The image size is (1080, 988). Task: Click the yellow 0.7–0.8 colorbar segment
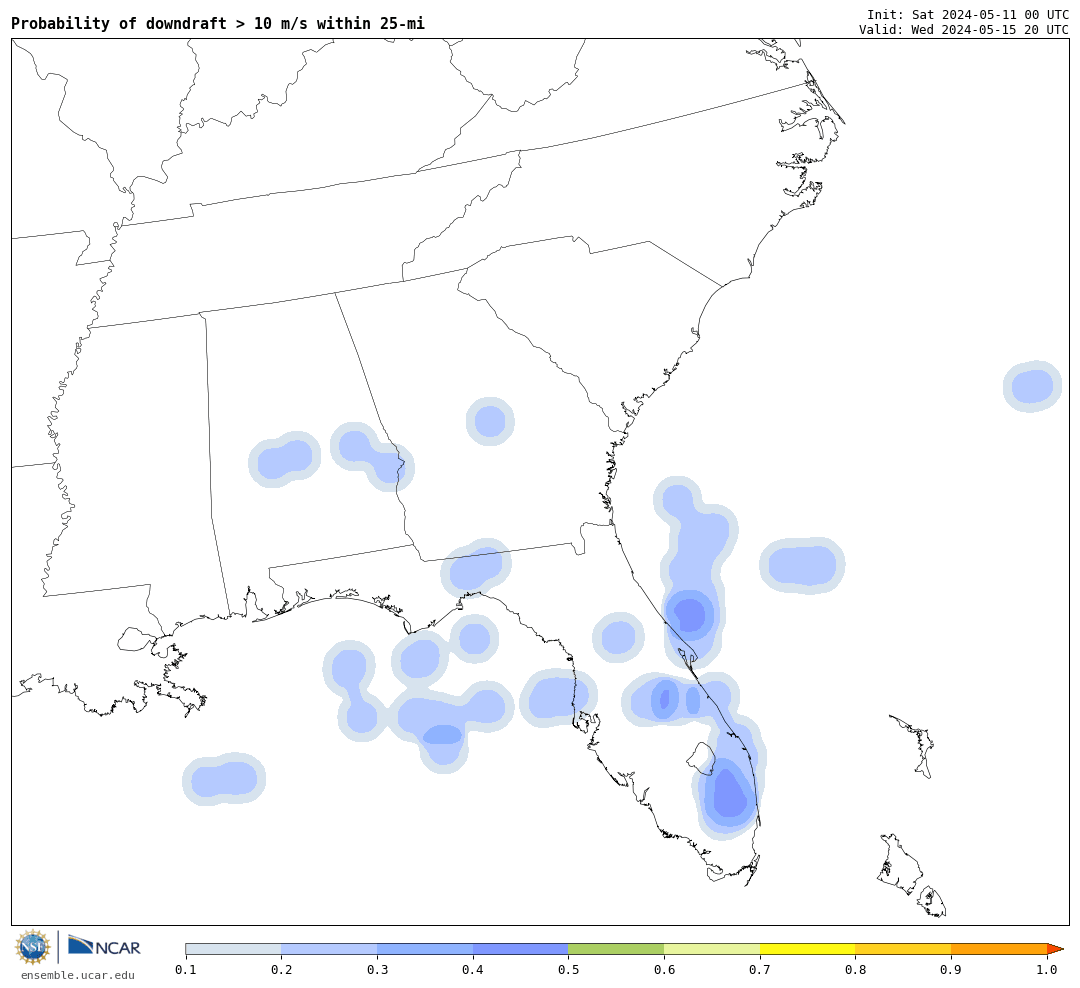(x=807, y=949)
